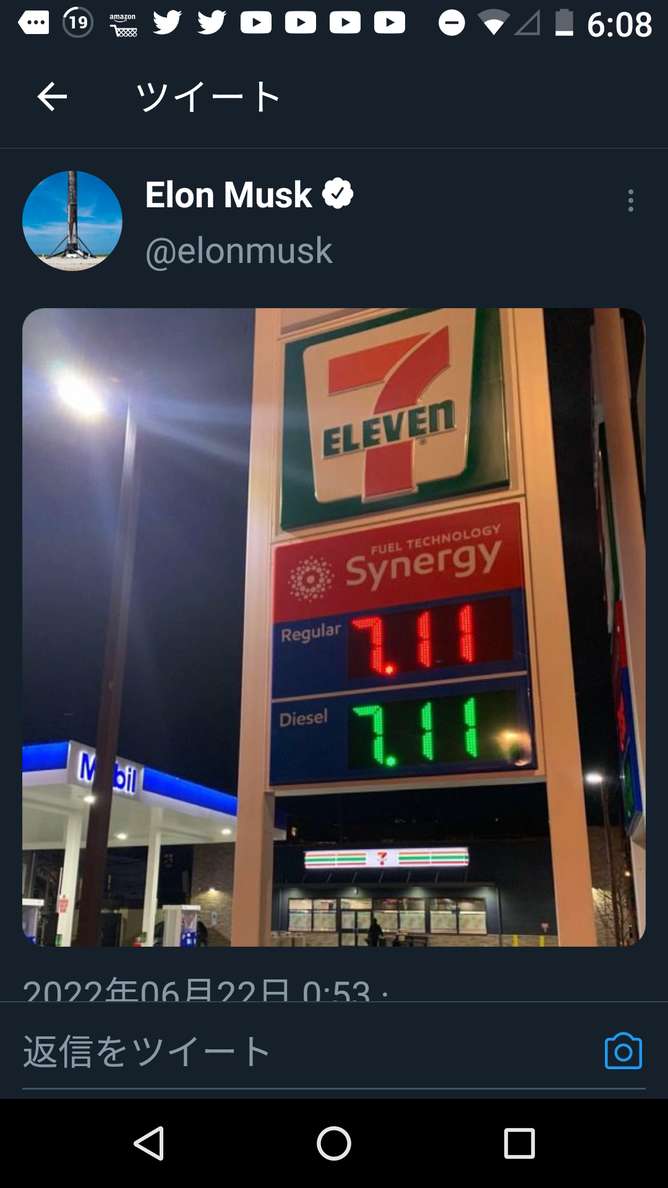Tap the ツイート header title

click(208, 97)
